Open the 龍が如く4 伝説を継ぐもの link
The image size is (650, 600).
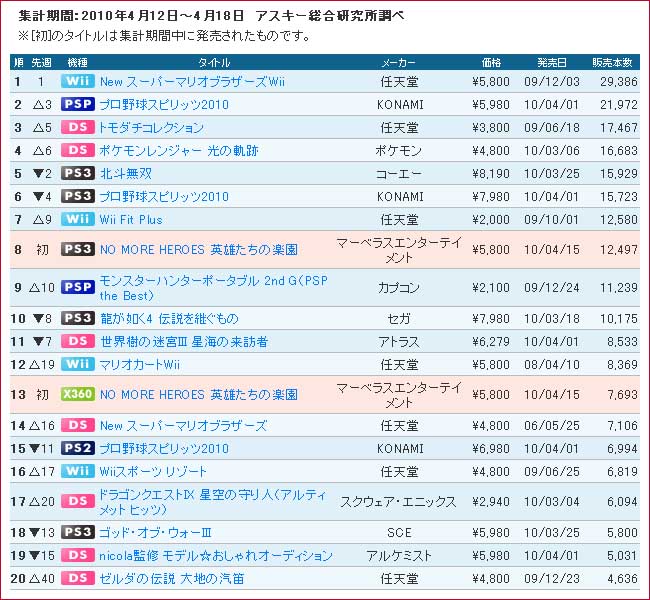tap(169, 318)
